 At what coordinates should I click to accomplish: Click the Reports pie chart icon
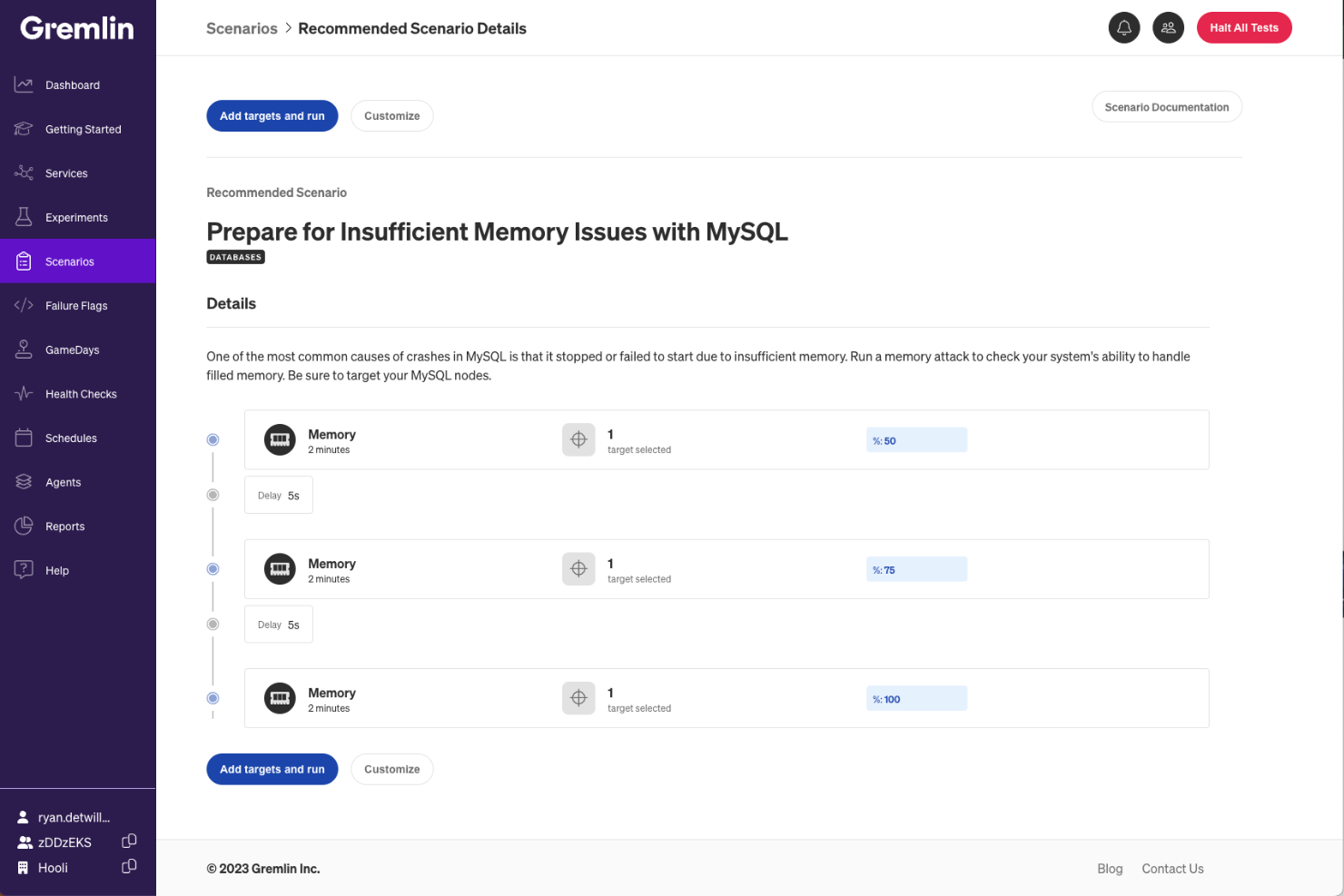point(24,526)
